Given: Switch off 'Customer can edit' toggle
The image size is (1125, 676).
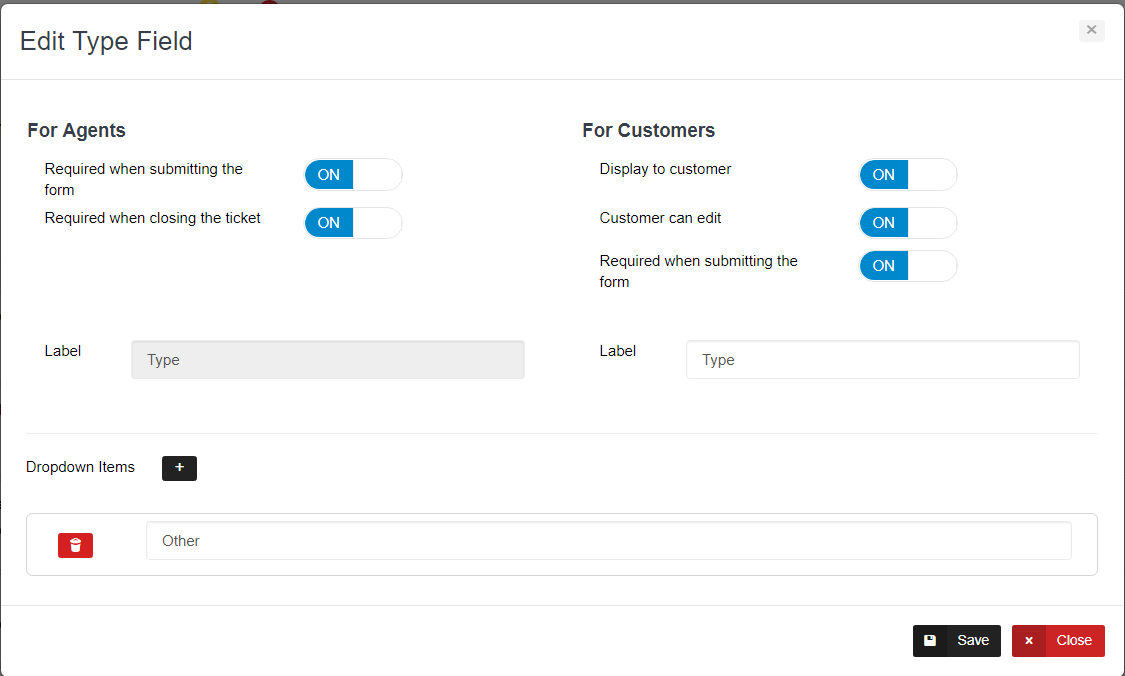Looking at the screenshot, I should (x=907, y=223).
